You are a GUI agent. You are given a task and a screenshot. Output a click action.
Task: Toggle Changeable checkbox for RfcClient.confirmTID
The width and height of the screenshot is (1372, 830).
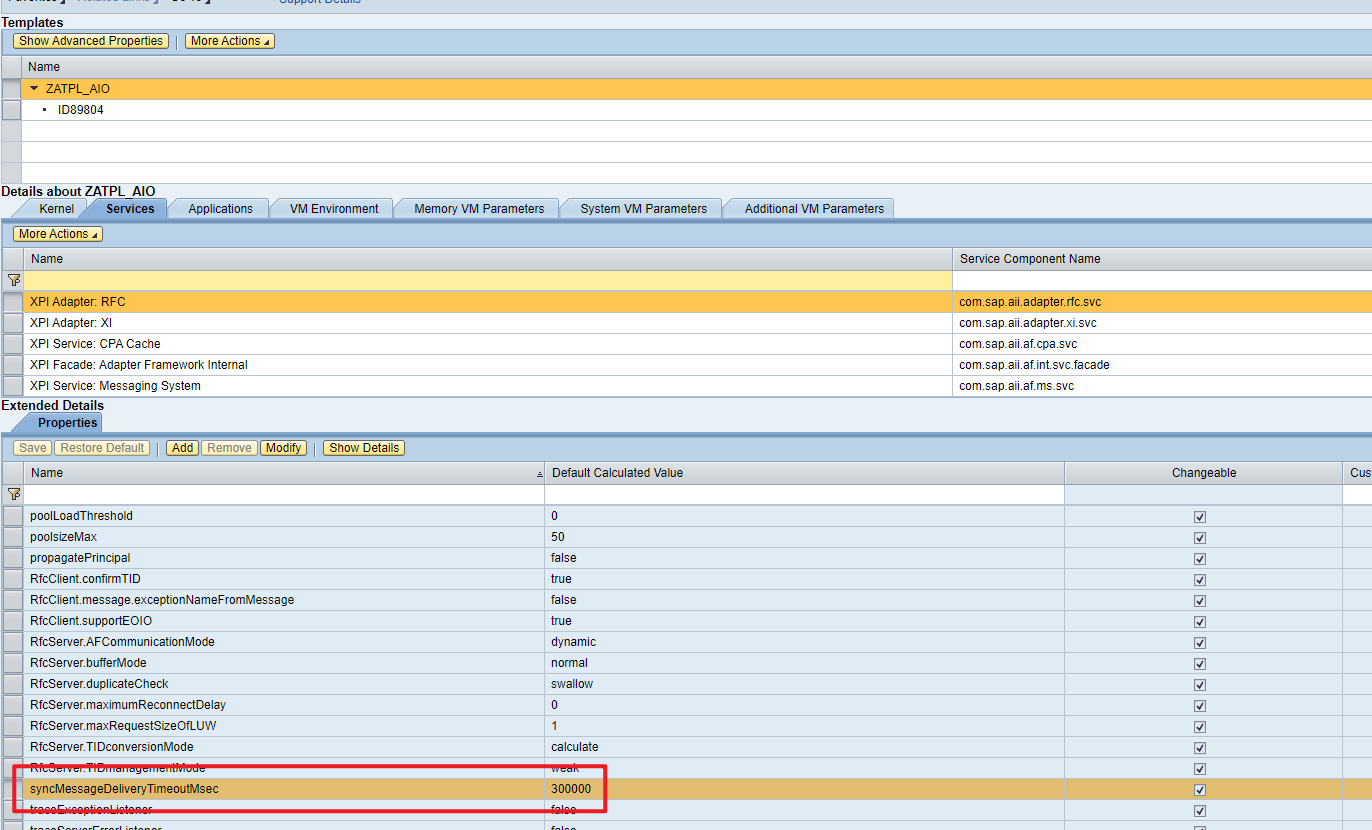click(x=1199, y=579)
